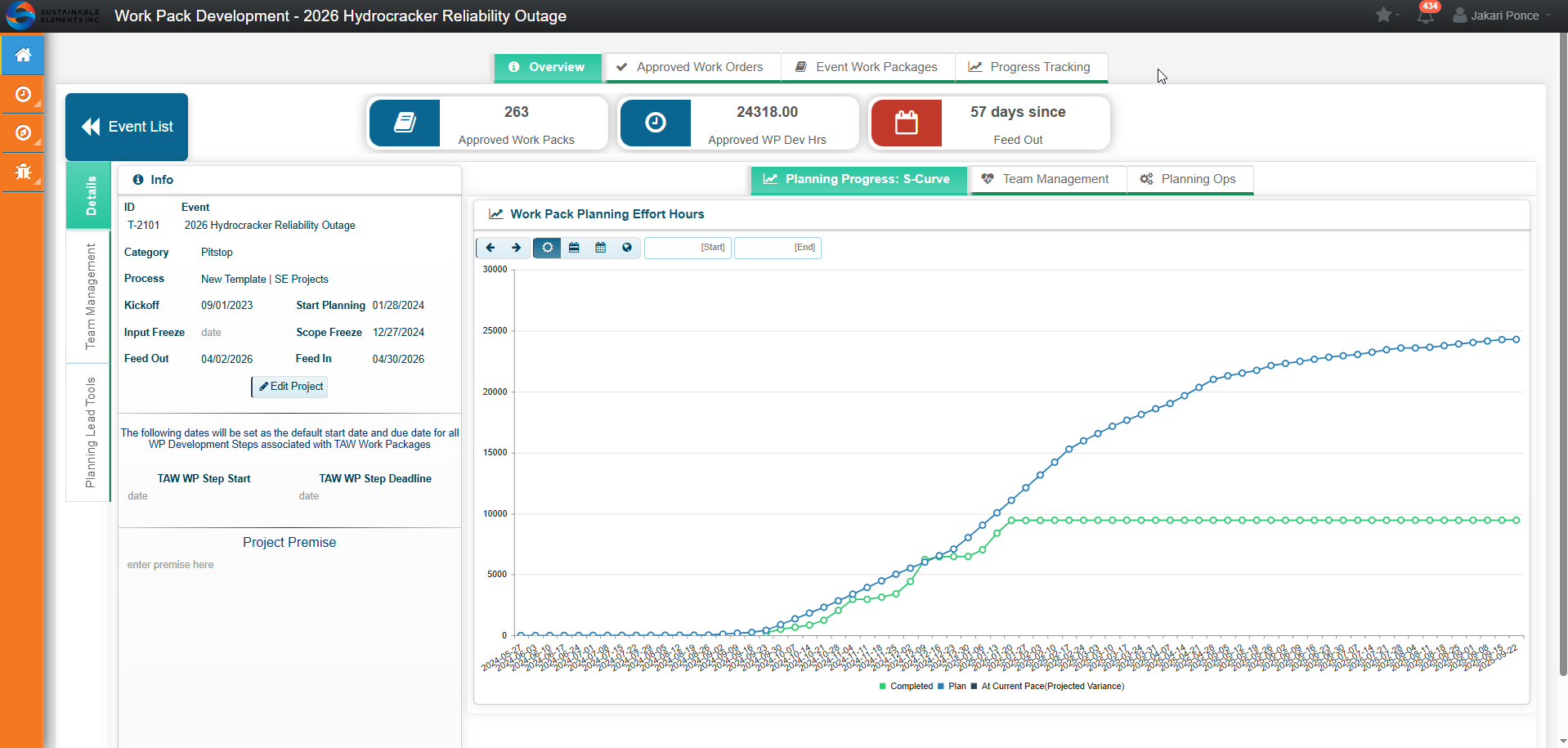Select the vertical Team Management side tab

89,296
